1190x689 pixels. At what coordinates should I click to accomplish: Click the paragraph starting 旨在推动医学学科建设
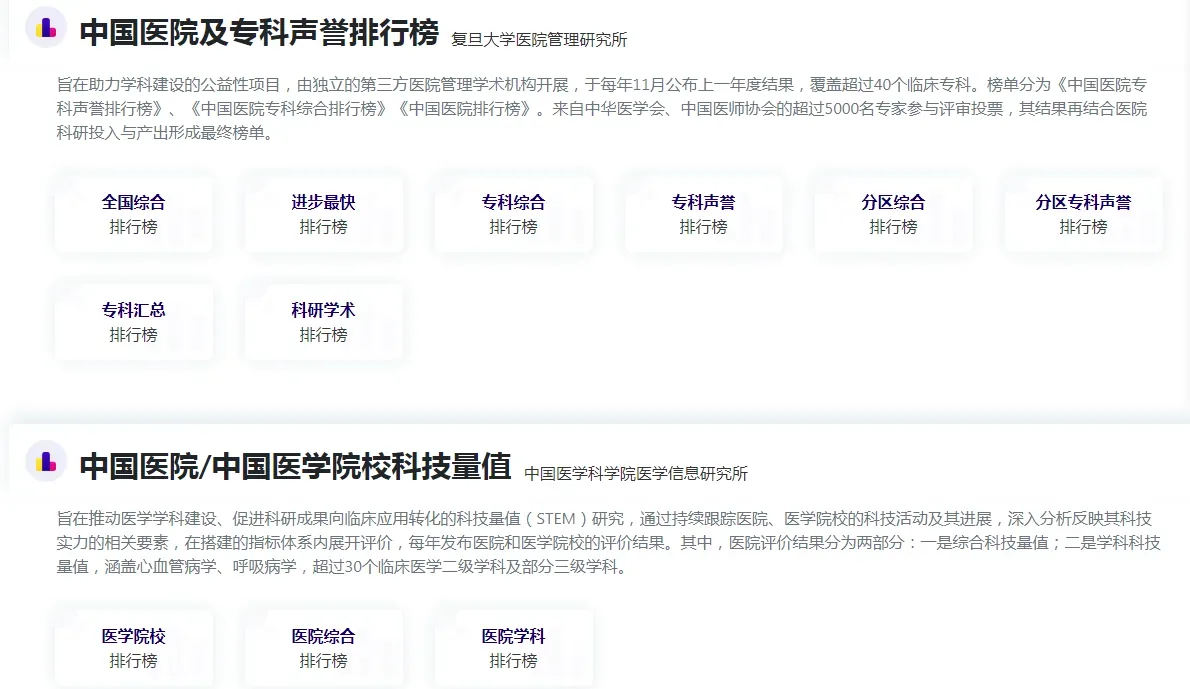608,543
